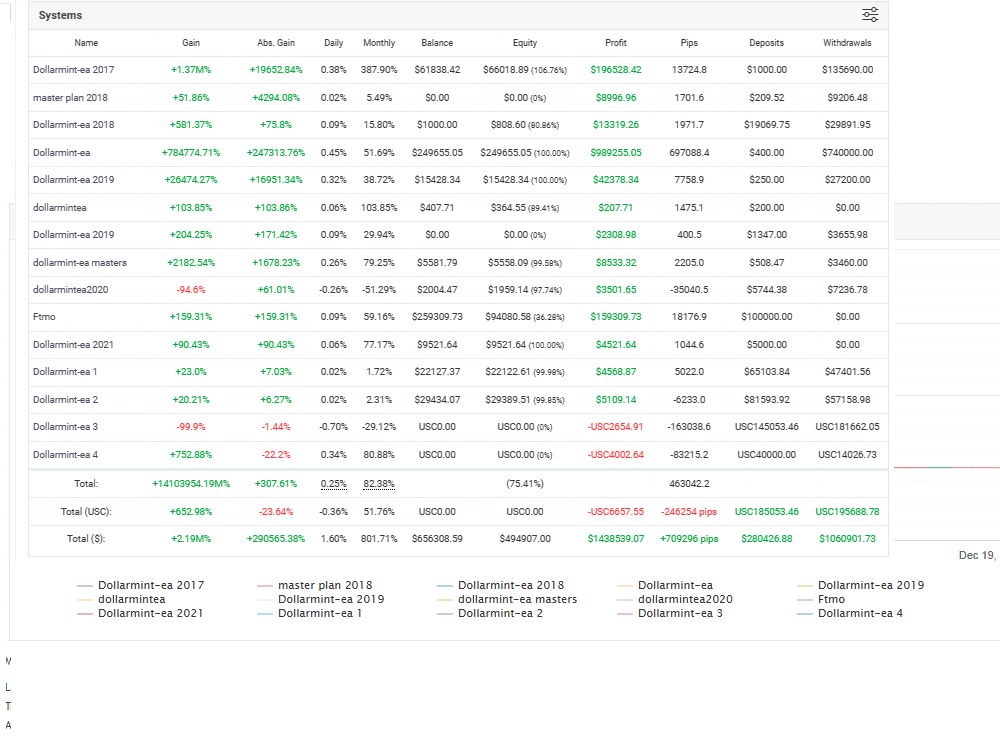Toggle Dollarmint-ea 2 legend entry
Viewport: 1000px width, 750px height.
pos(490,613)
